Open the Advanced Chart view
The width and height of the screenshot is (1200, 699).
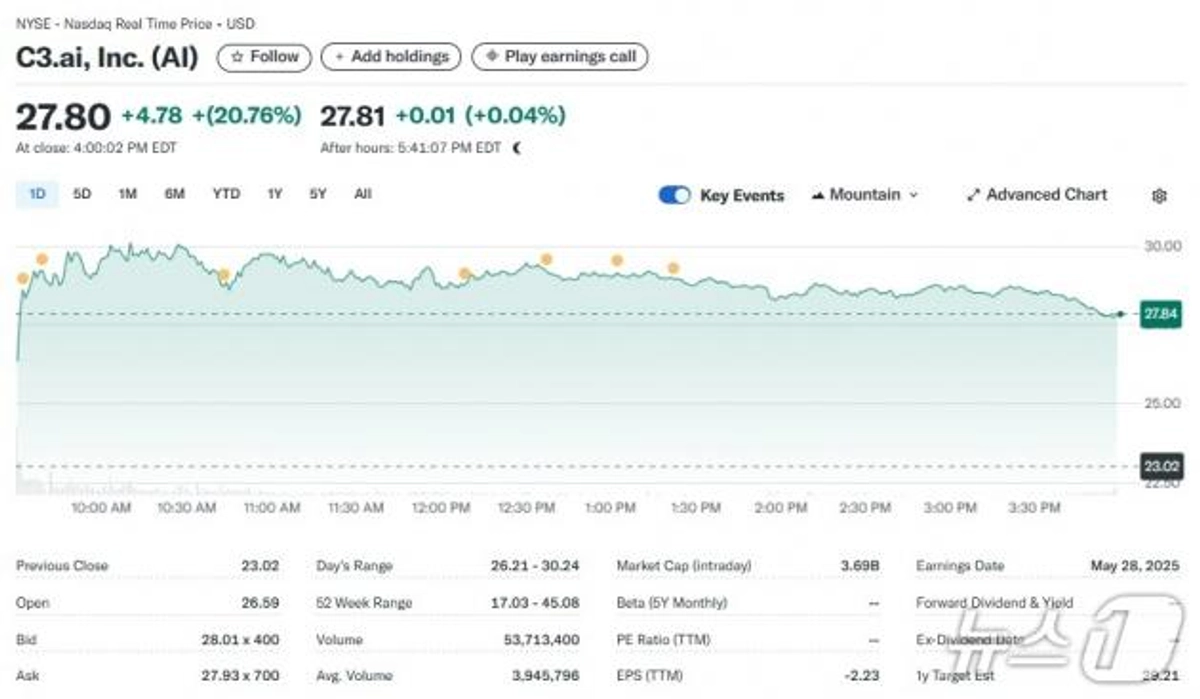(1037, 195)
